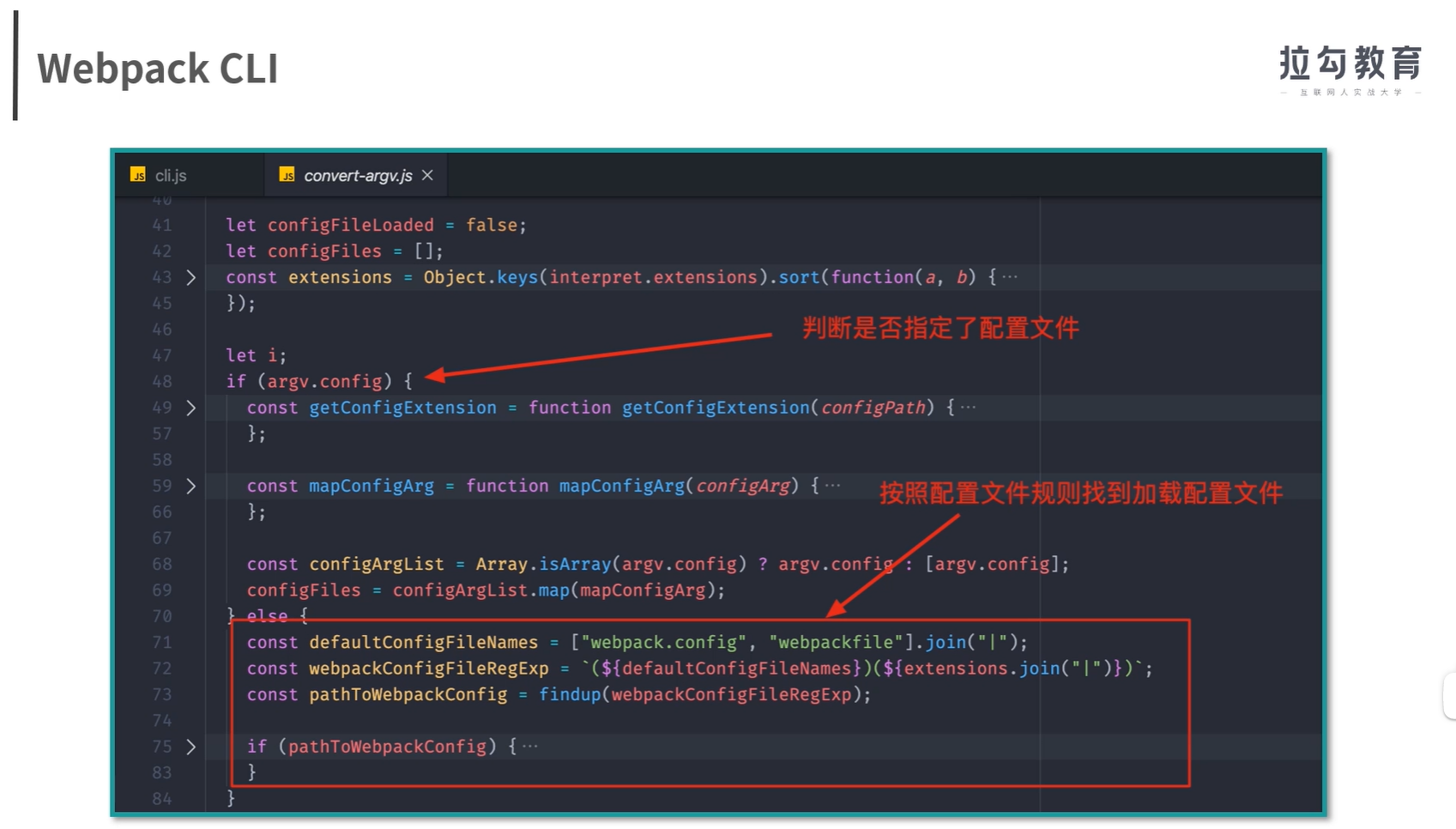Click the 拉勾教育 logo

point(1350,70)
